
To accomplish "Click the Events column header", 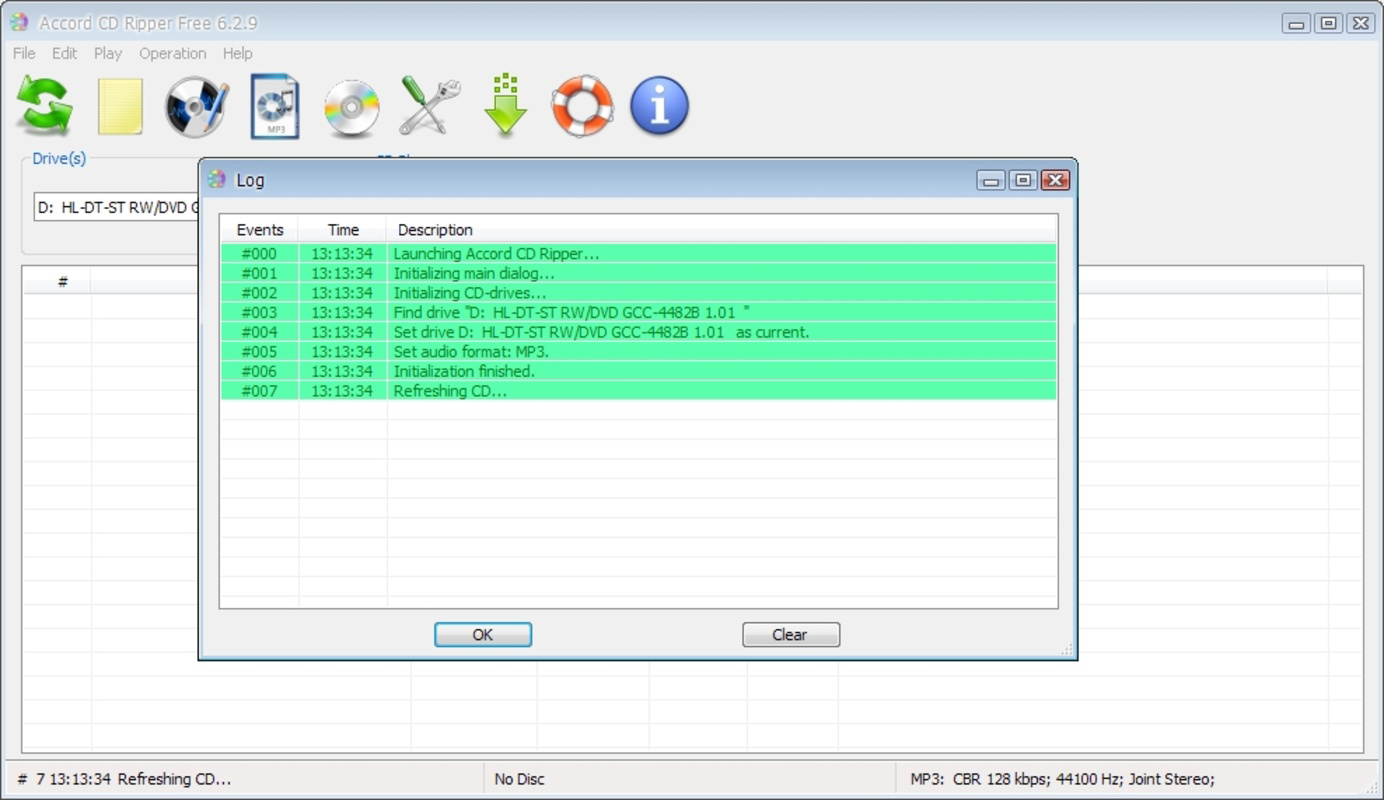I will pyautogui.click(x=260, y=229).
